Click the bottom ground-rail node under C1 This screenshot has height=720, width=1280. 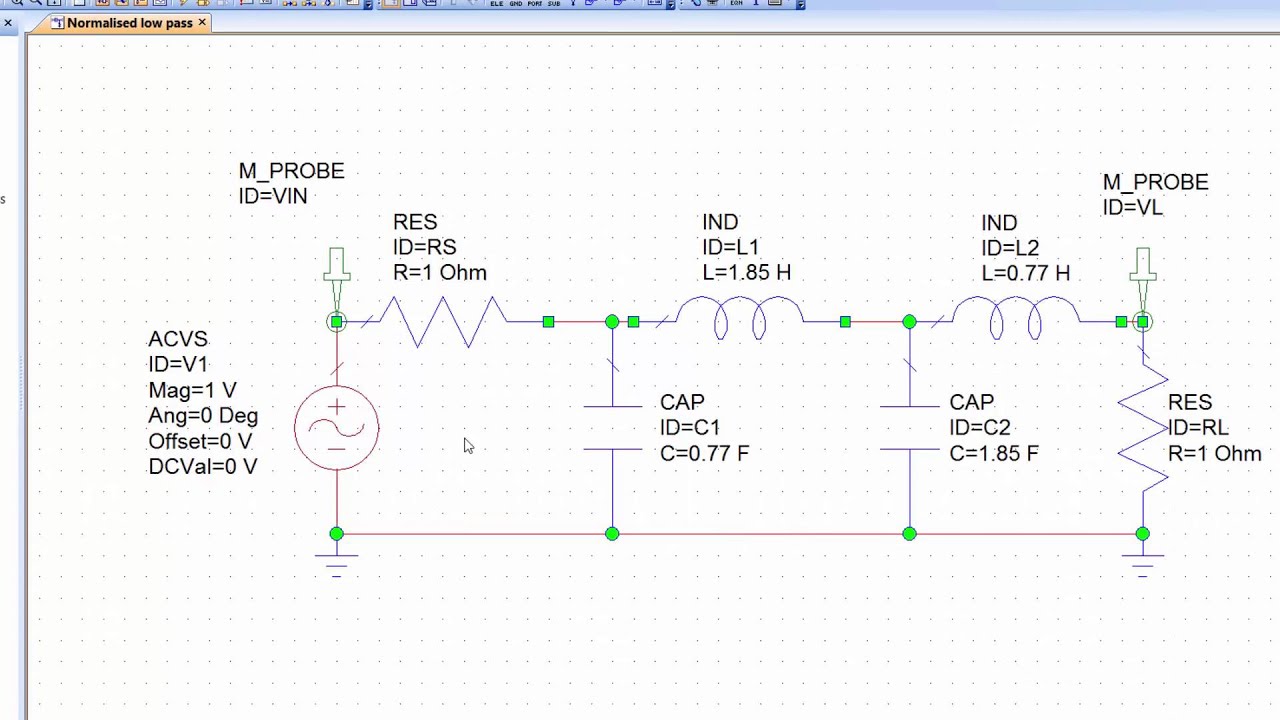[x=612, y=534]
